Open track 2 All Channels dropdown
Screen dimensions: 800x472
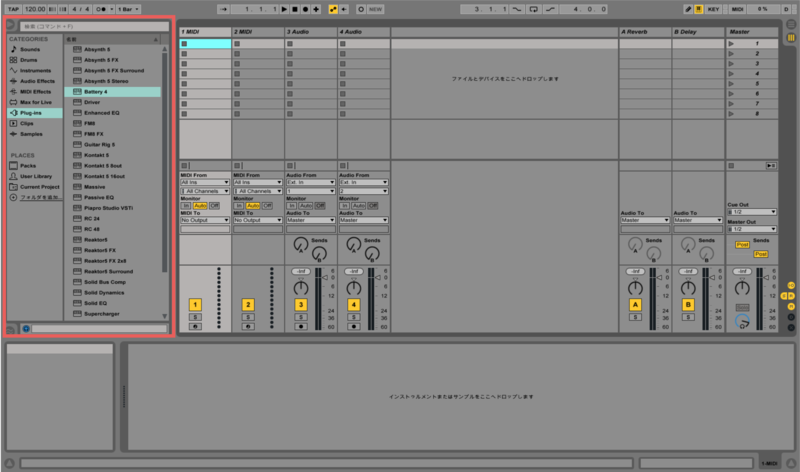[258, 191]
